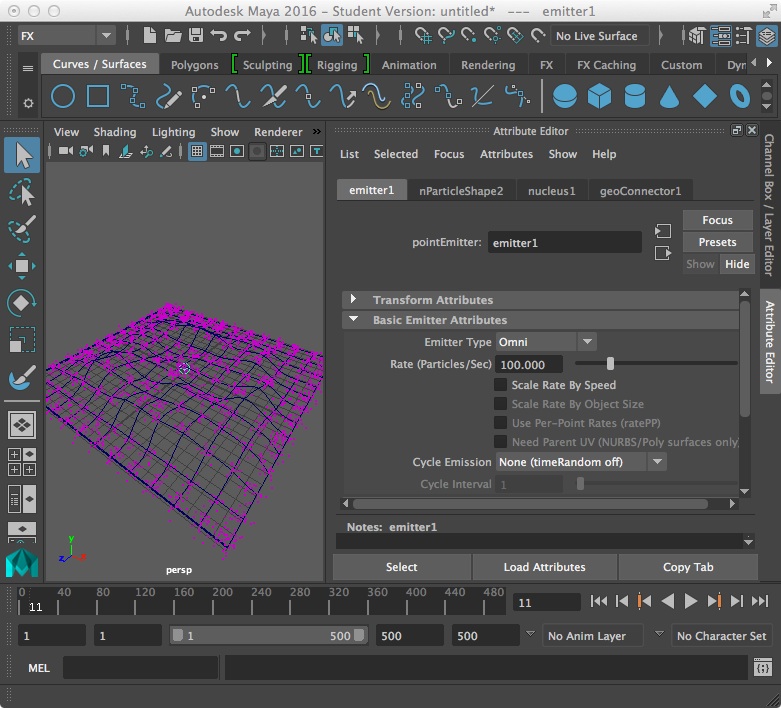This screenshot has width=781, height=708.
Task: Adjust the Rate Particles/Sec slider
Action: pos(610,364)
